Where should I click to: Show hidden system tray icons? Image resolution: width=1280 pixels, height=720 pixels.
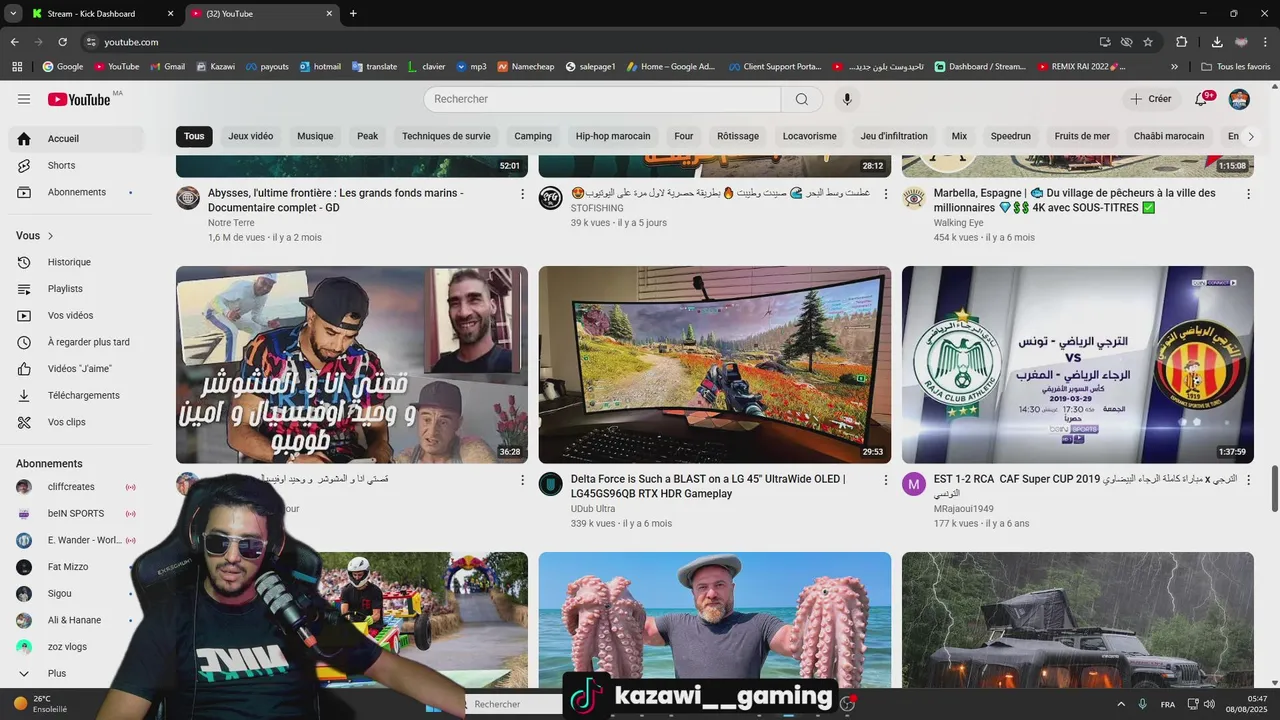(1120, 704)
